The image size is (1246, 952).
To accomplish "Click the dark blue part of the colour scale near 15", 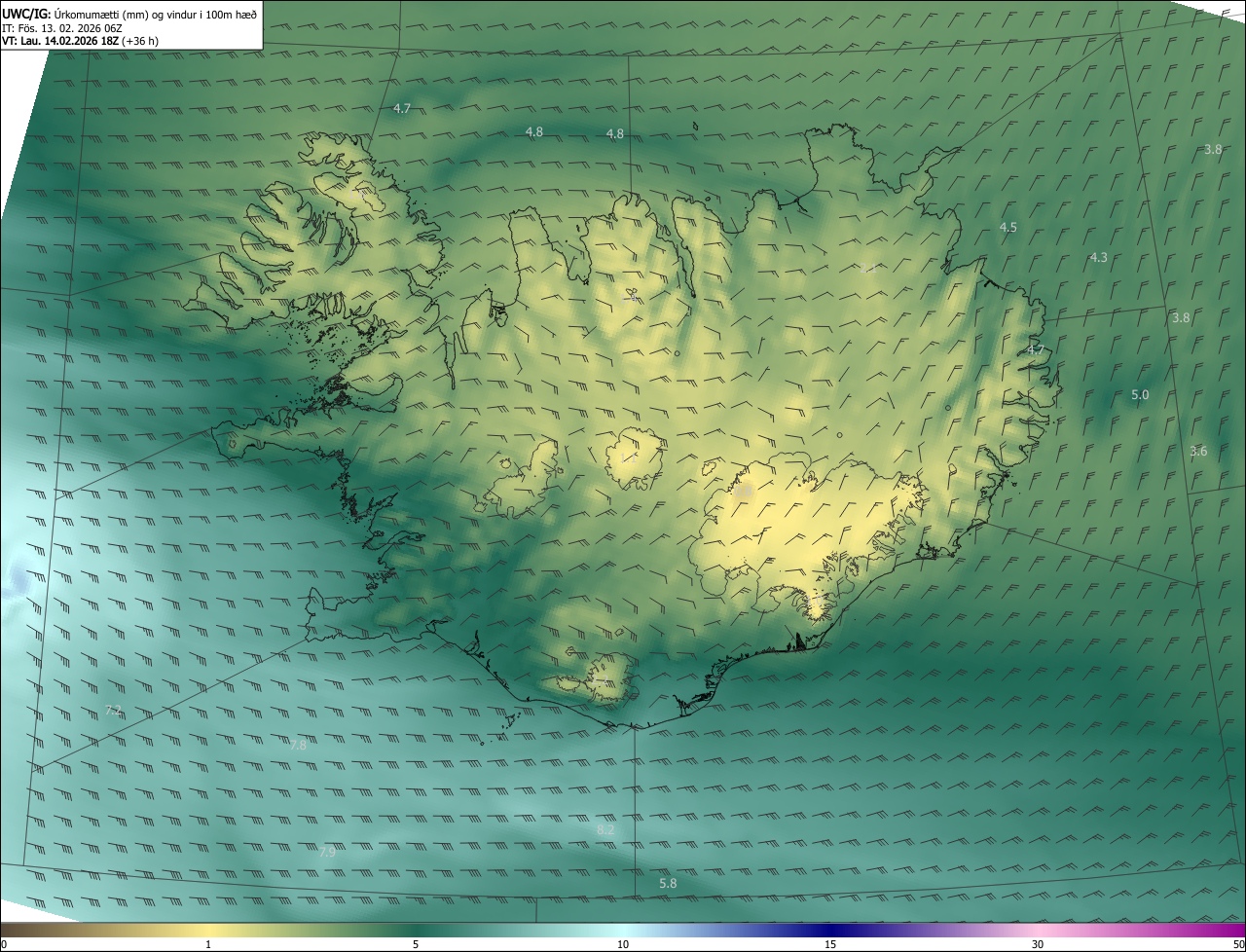I will [830, 930].
